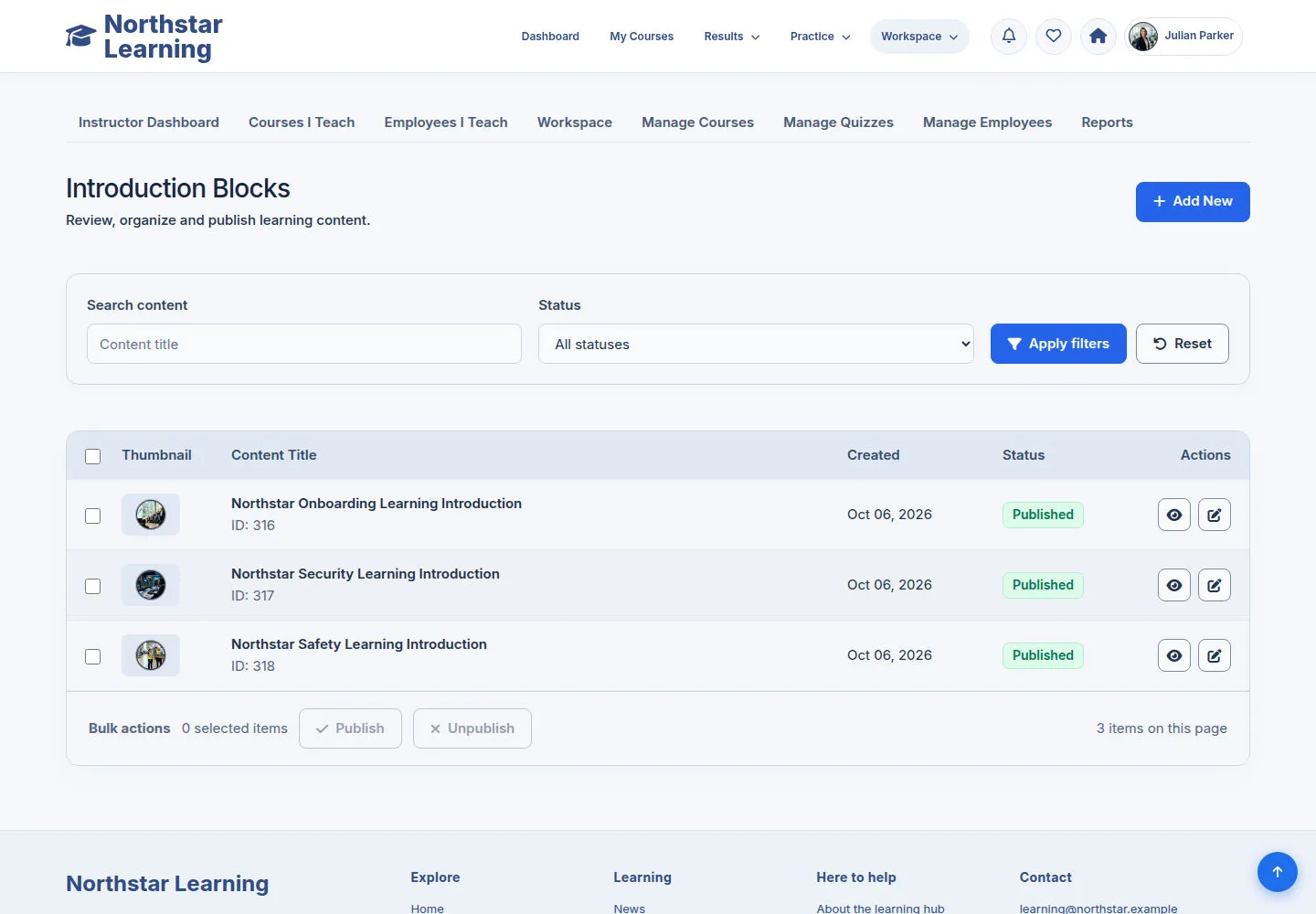
Task: Open the heart favorites icon
Action: click(1054, 37)
